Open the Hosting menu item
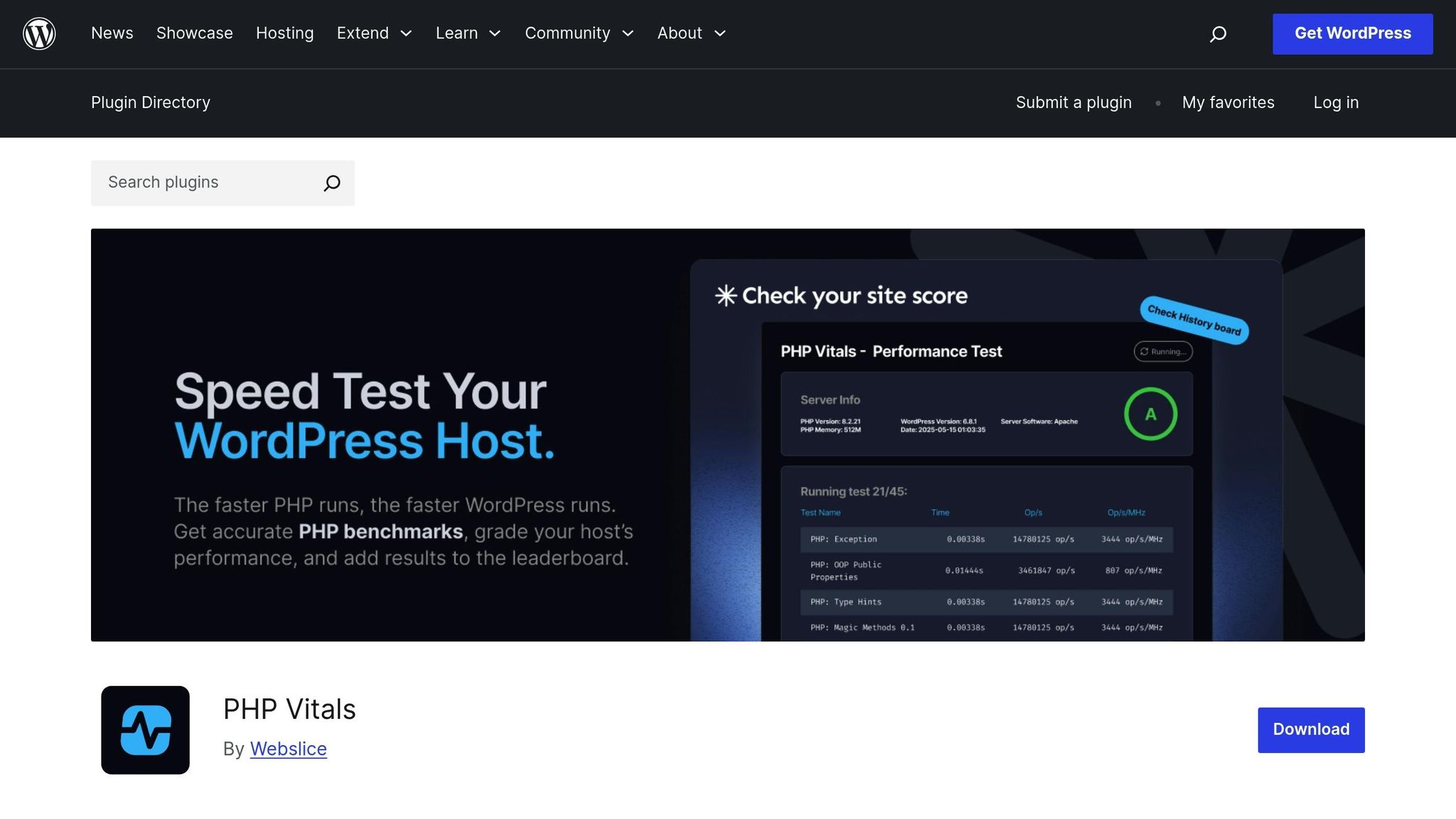 click(x=284, y=33)
